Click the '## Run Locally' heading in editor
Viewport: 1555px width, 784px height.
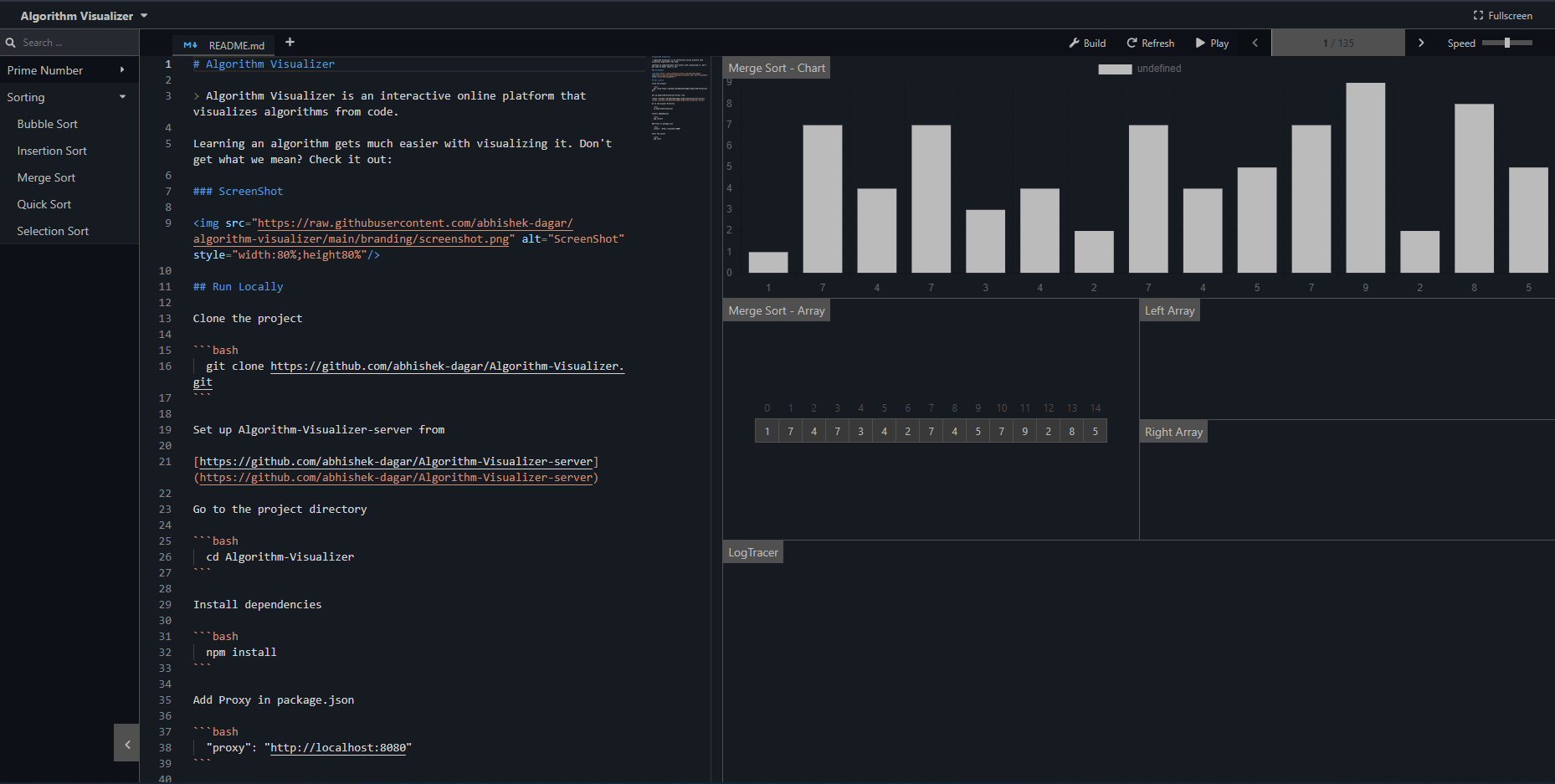238,287
